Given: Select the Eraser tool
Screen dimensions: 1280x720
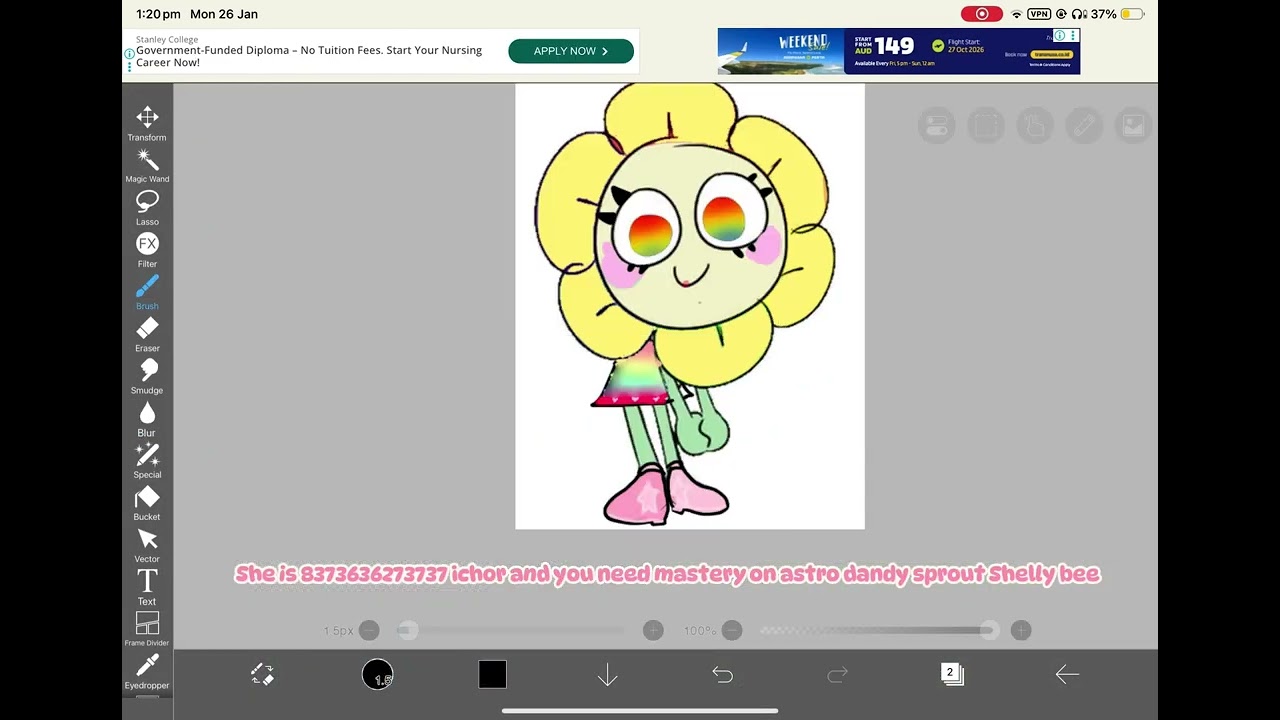Looking at the screenshot, I should [x=147, y=334].
